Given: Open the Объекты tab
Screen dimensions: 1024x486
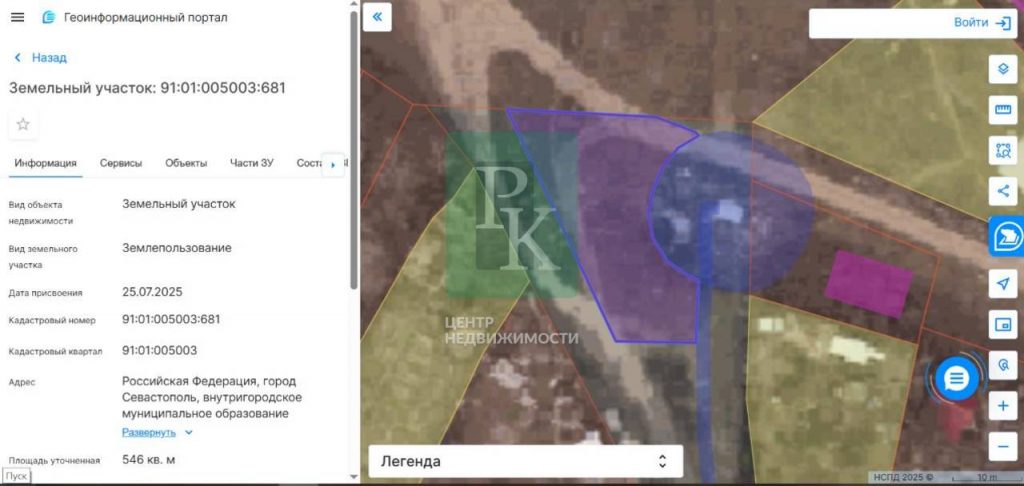Looking at the screenshot, I should tap(186, 163).
